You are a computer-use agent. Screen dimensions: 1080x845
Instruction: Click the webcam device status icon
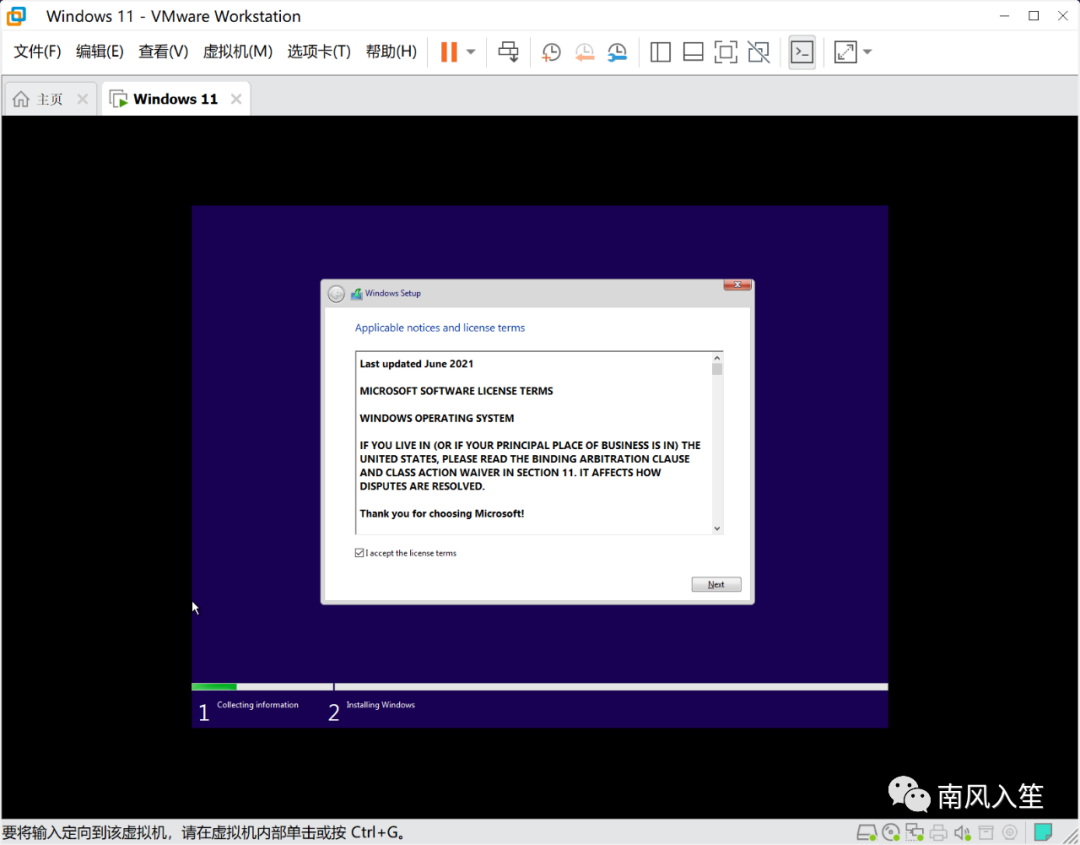click(1010, 833)
